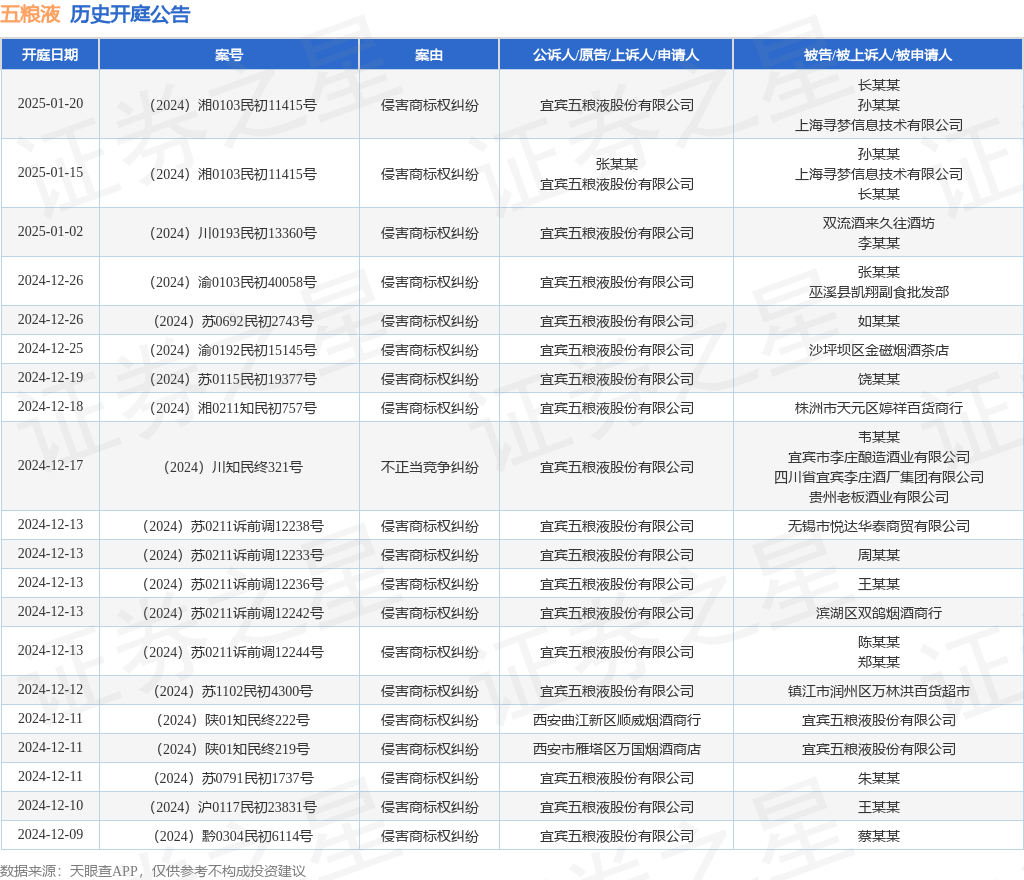Click case number 川知民终321号
The height and width of the screenshot is (880, 1024).
233,467
